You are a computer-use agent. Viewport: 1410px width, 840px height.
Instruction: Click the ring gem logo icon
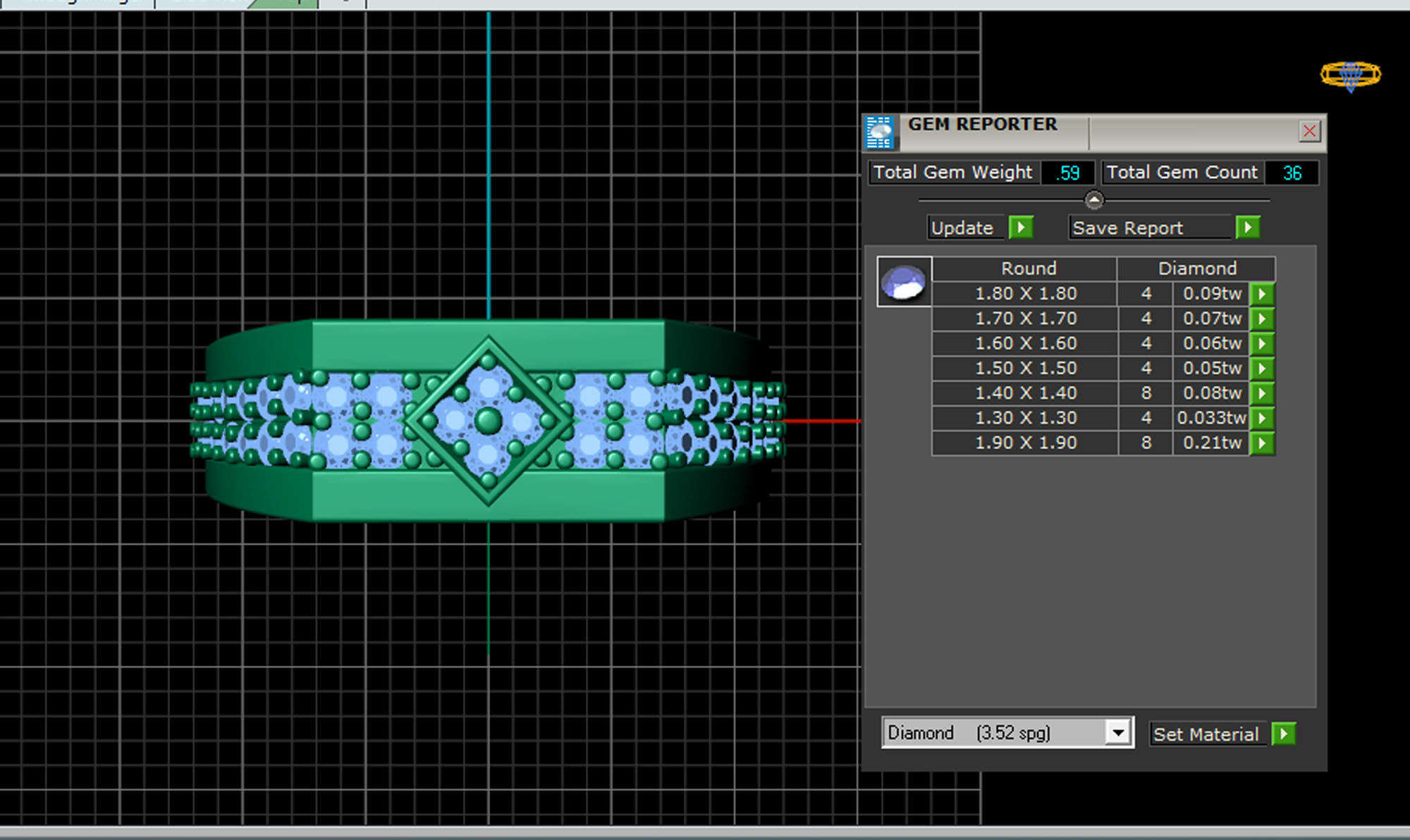[x=1350, y=75]
